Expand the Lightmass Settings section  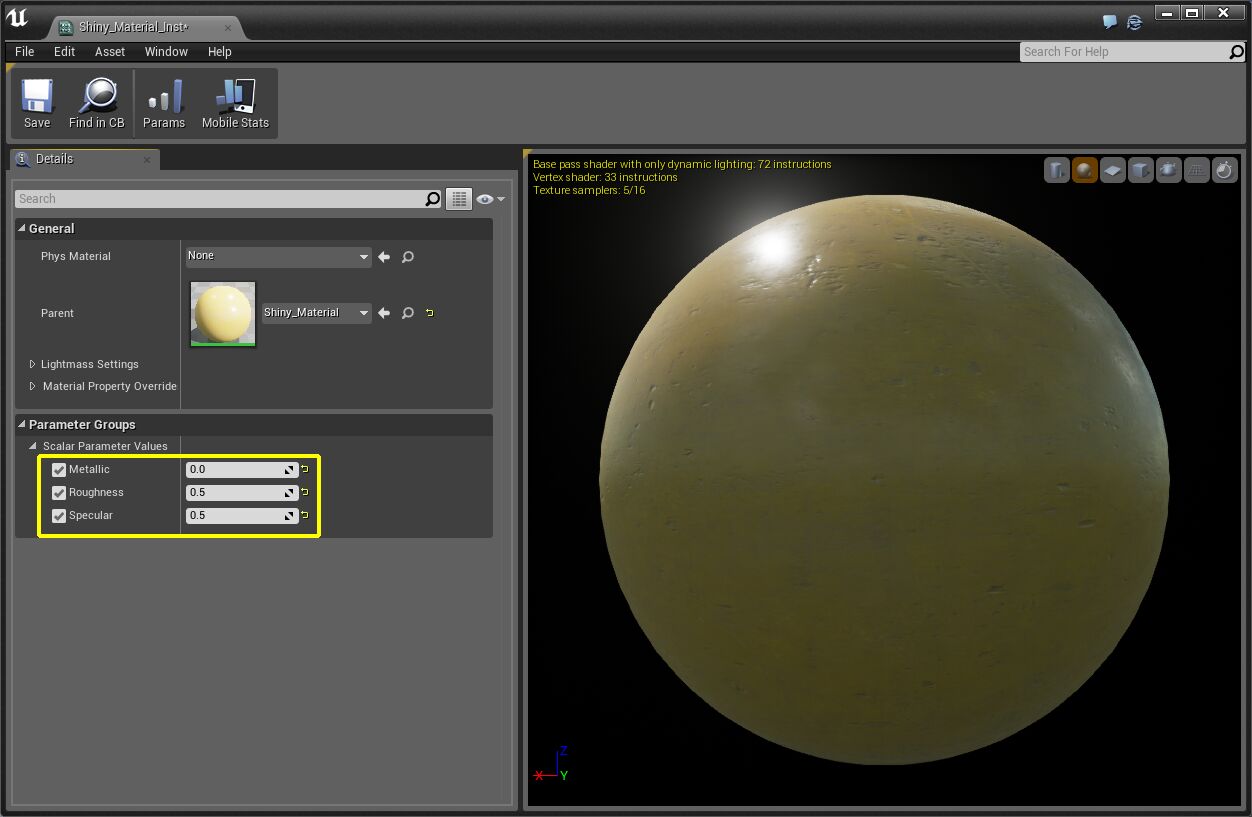tap(33, 364)
